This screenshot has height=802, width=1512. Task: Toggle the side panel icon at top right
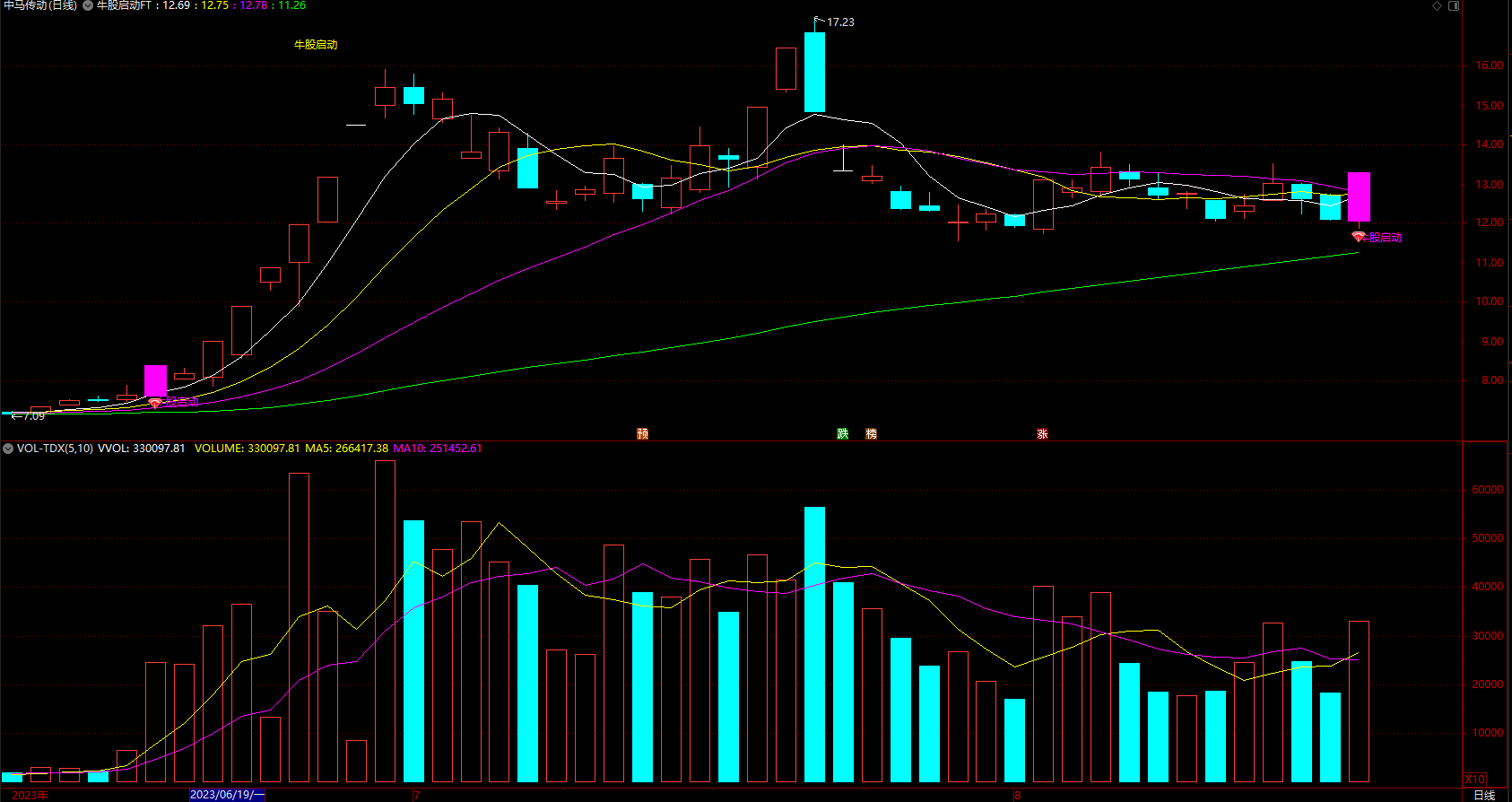click(x=1454, y=5)
